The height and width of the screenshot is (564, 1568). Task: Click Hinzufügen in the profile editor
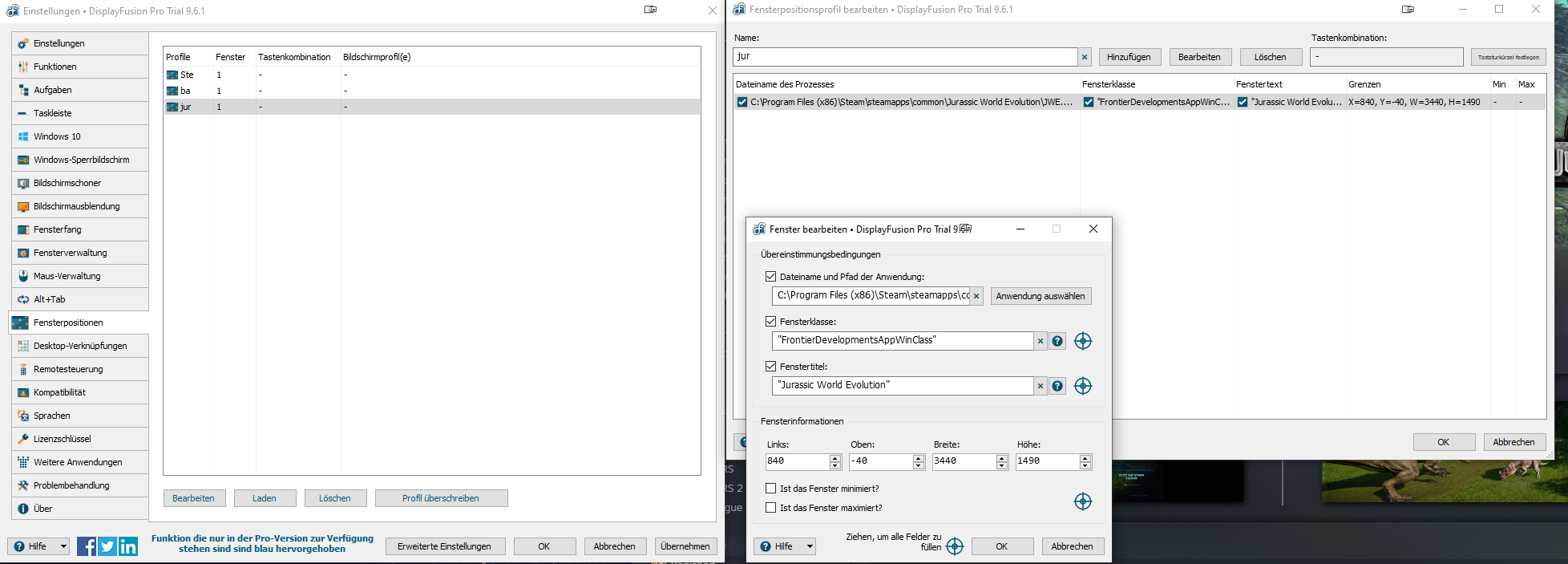1129,57
